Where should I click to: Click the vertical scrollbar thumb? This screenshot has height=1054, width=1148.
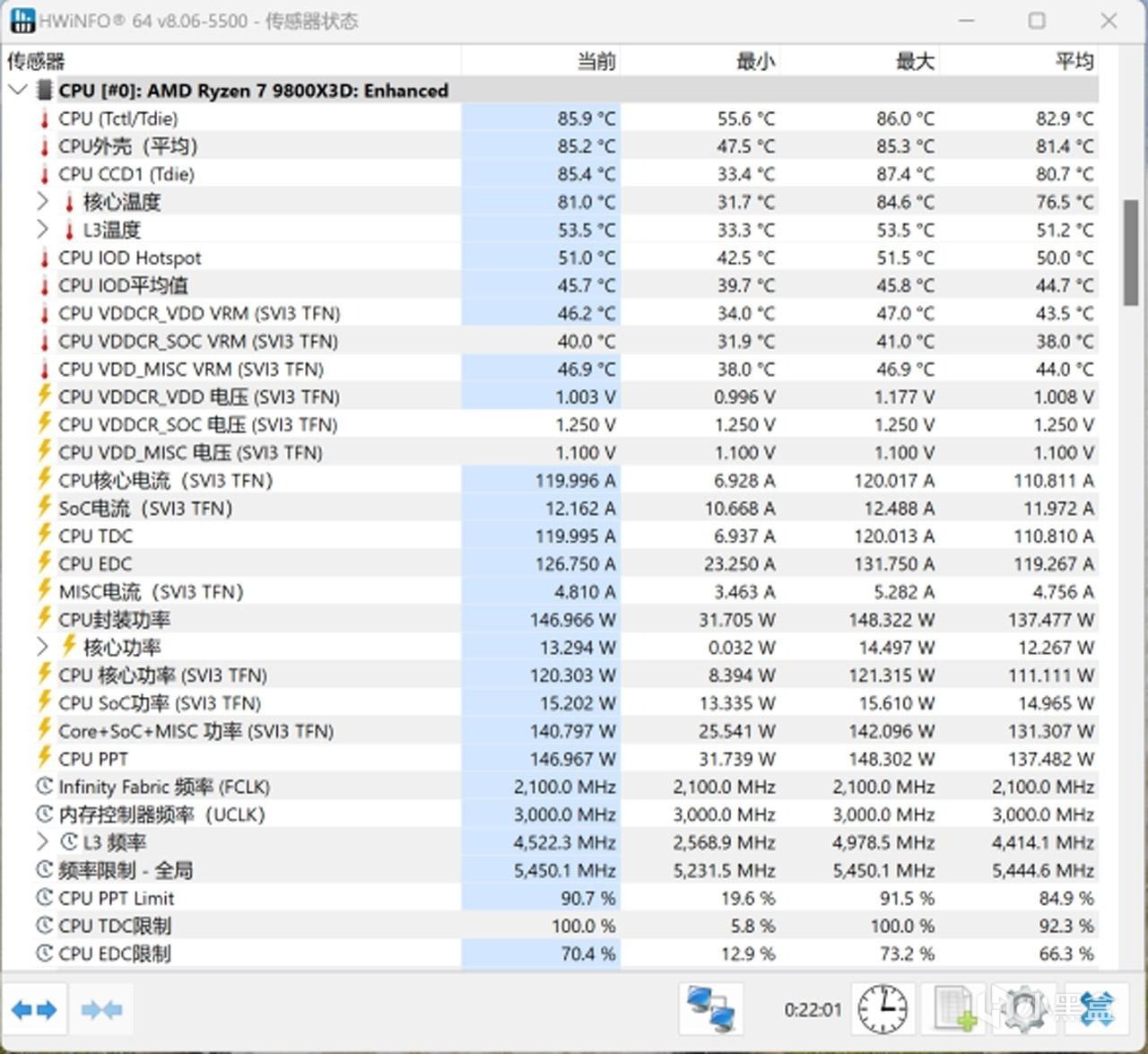pos(1131,253)
